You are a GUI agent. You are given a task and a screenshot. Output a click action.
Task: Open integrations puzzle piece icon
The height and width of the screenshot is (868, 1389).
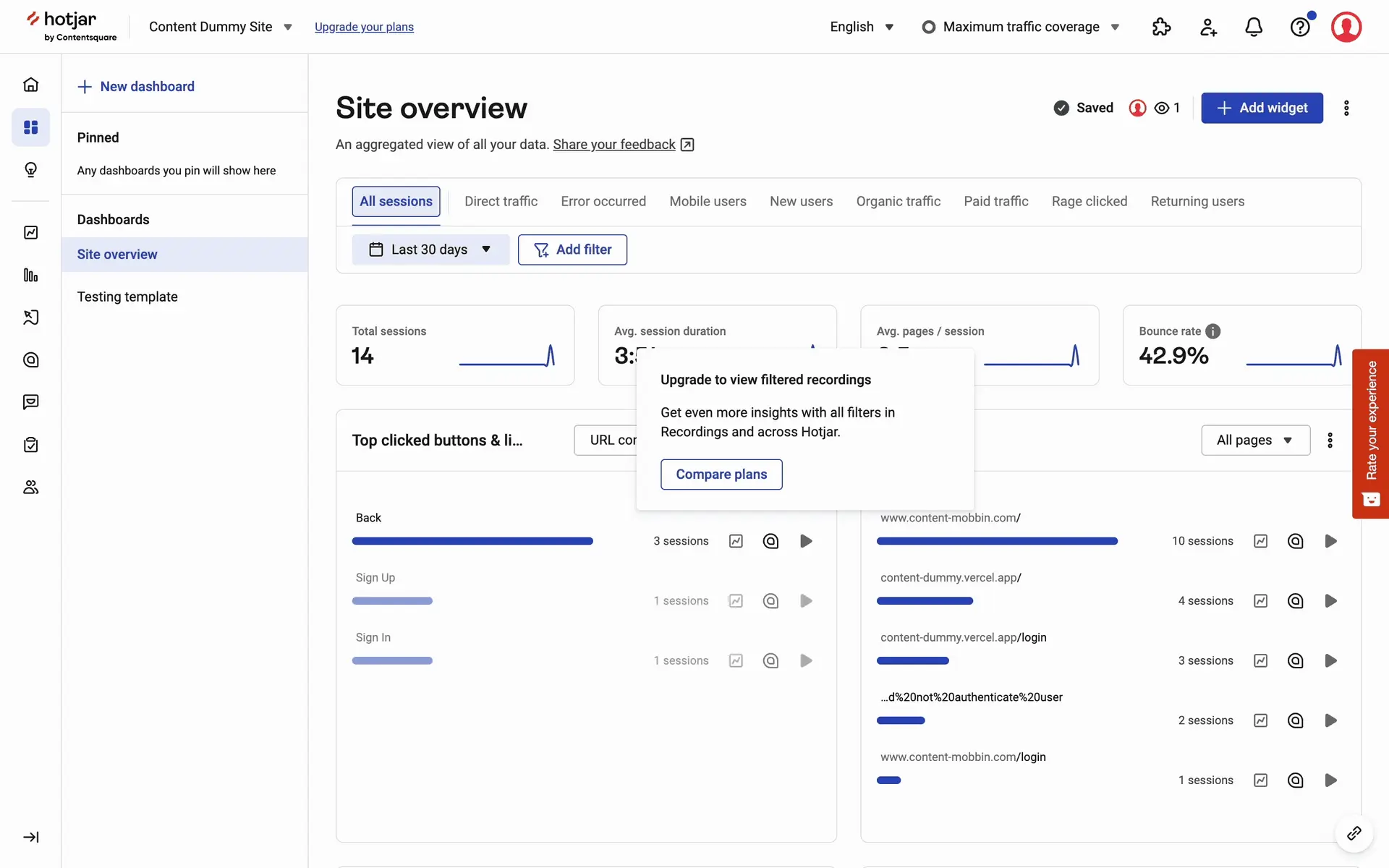click(1161, 27)
